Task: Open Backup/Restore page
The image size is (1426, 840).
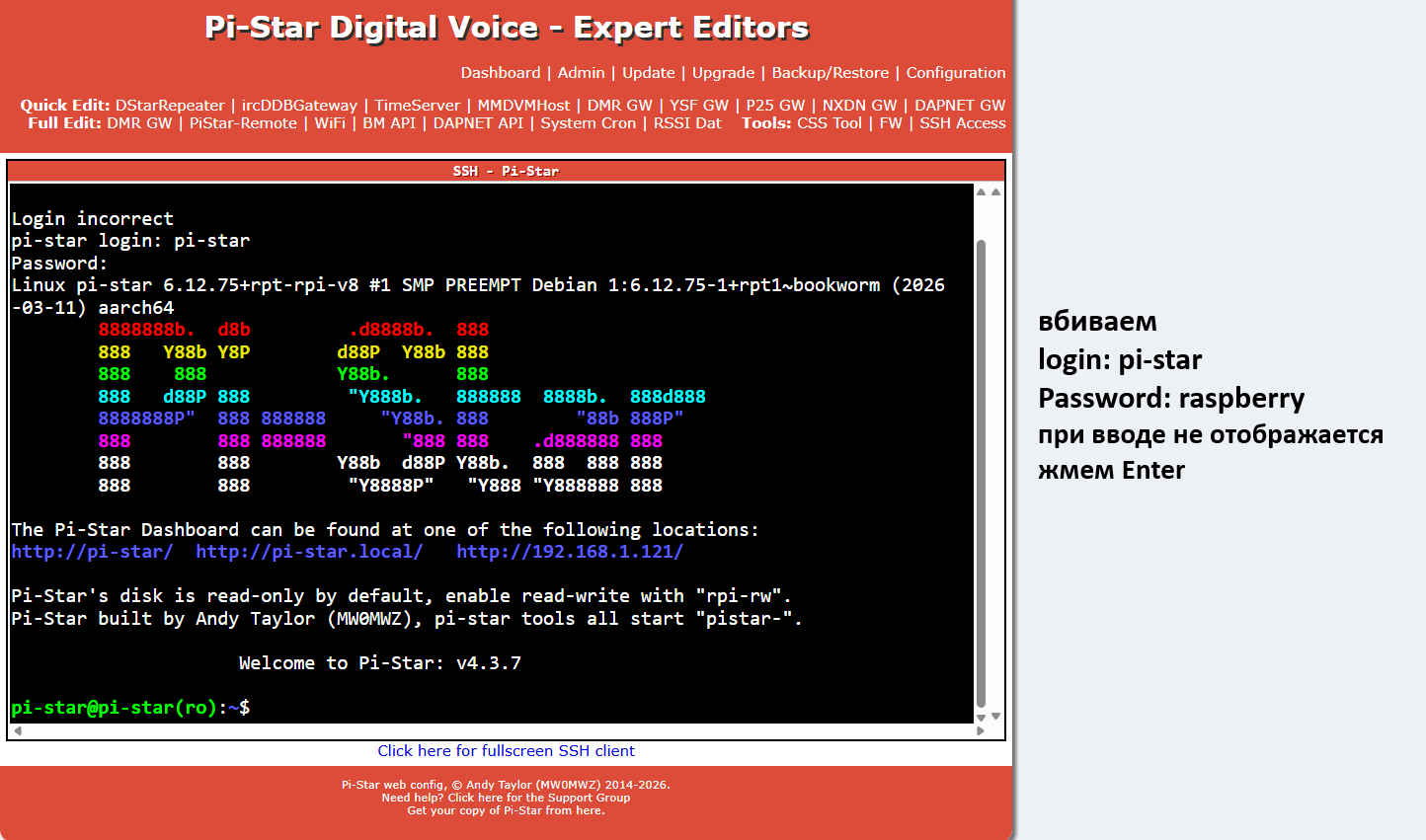Action: click(831, 73)
